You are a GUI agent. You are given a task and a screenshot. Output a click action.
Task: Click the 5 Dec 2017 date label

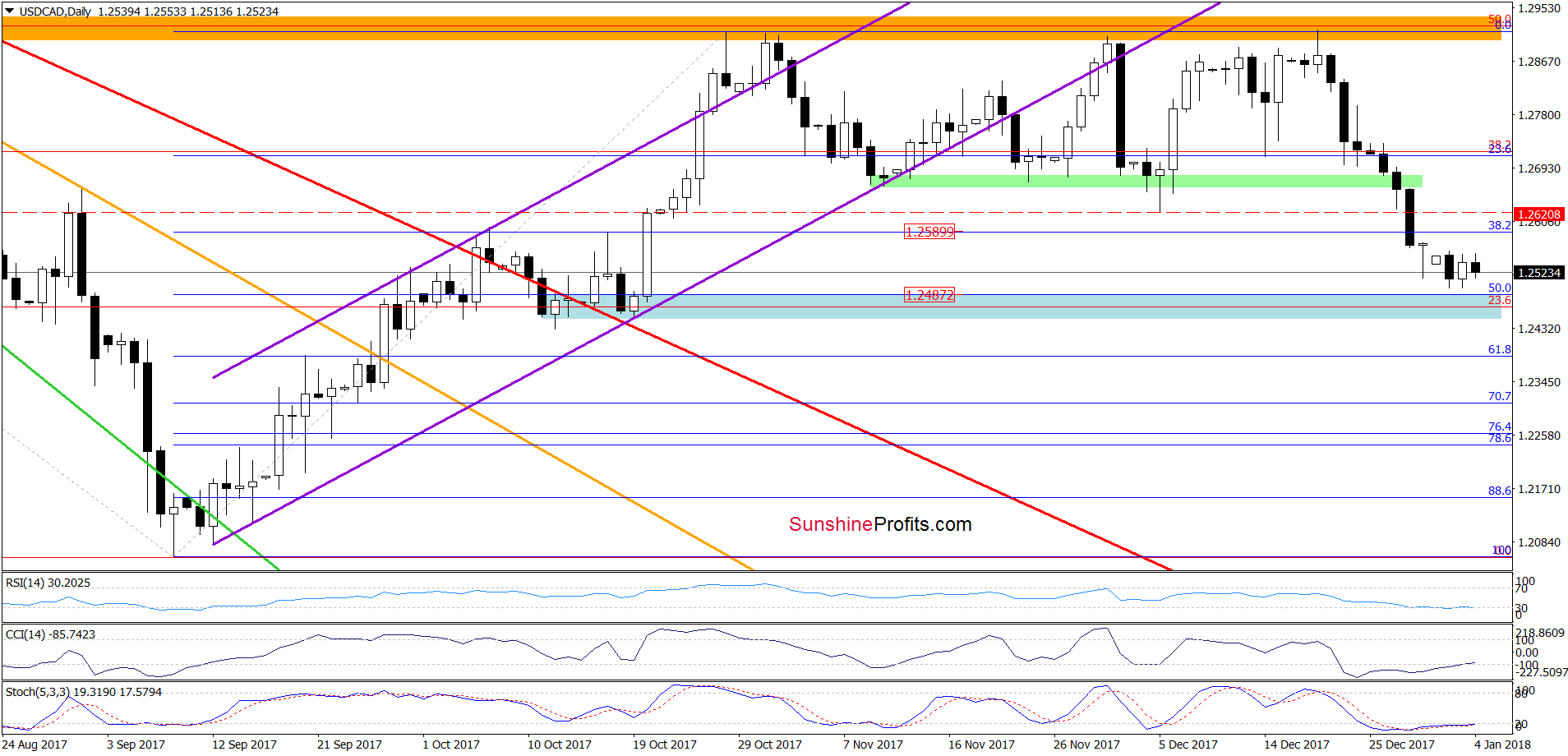[1188, 744]
